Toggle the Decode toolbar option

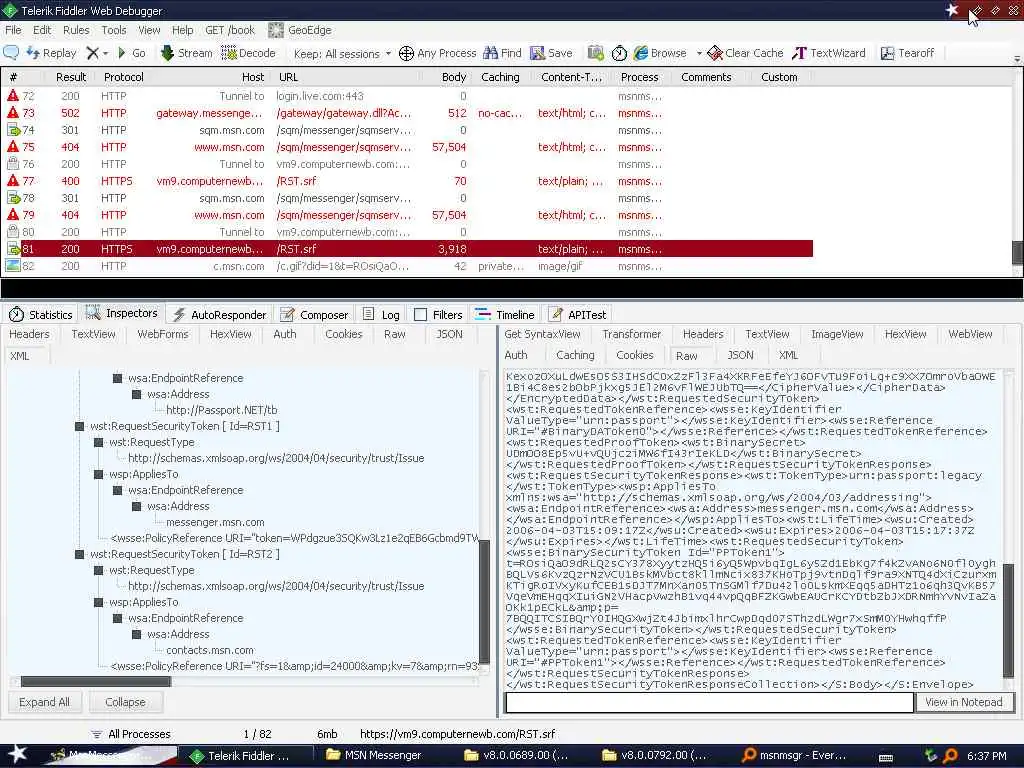(x=249, y=54)
